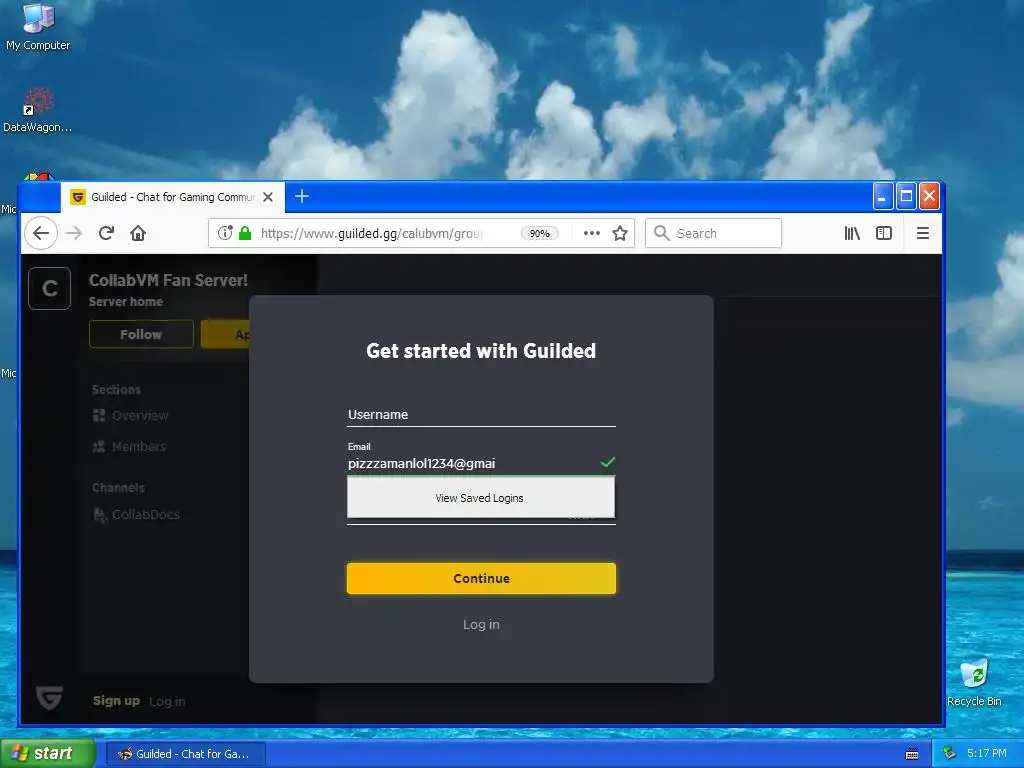This screenshot has height=768, width=1024.
Task: Select the Guilded taskbar window button
Action: (185, 754)
